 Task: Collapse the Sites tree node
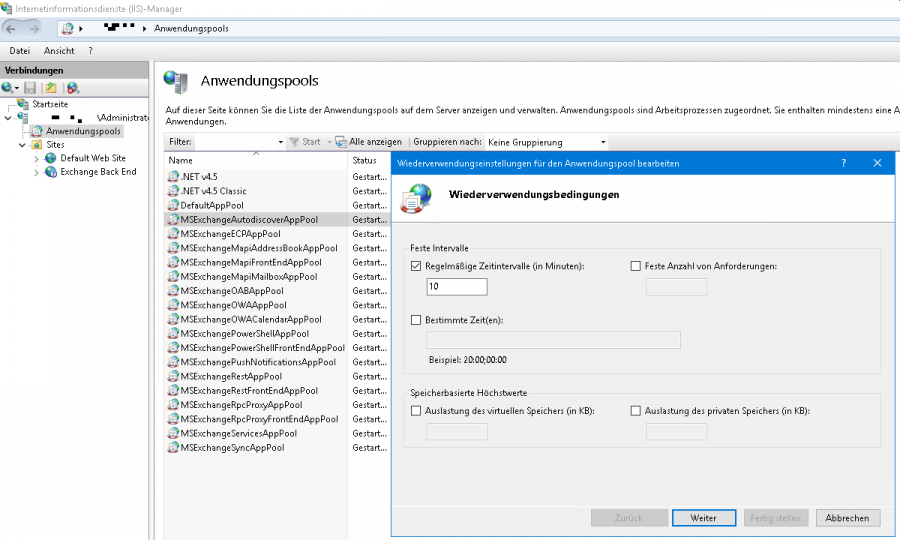(22, 145)
